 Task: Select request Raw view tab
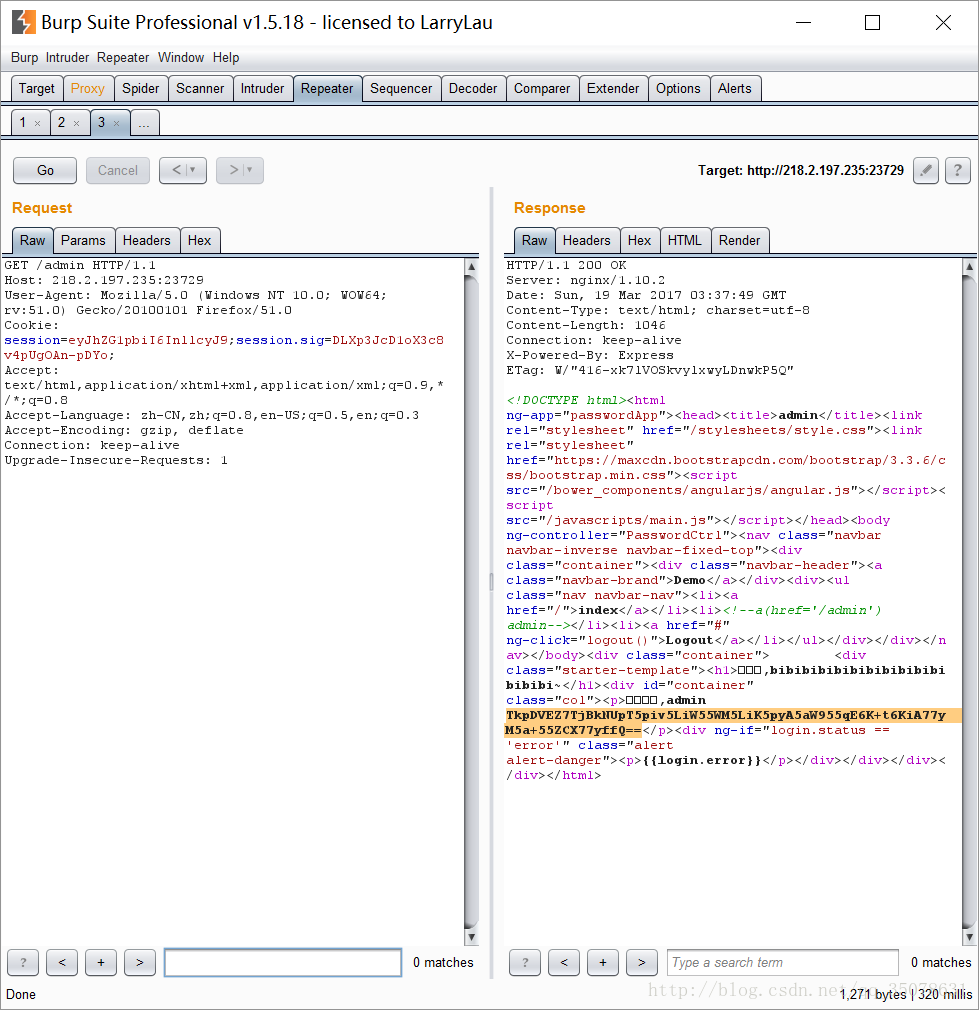pyautogui.click(x=32, y=240)
